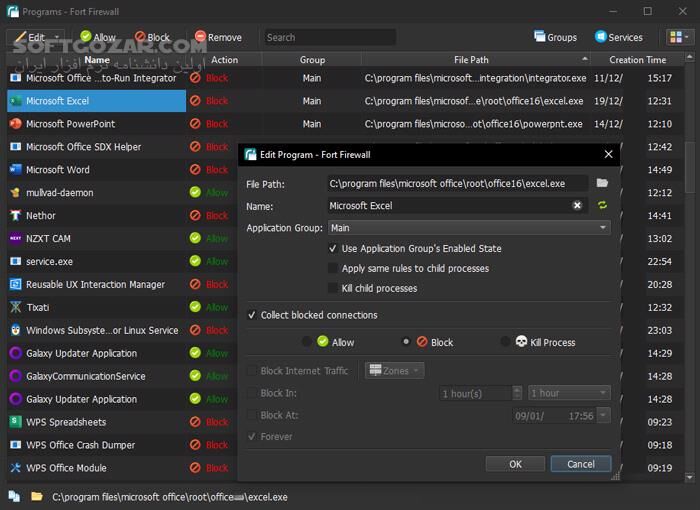
Task: Close the Edit Program dialog
Action: (x=608, y=155)
